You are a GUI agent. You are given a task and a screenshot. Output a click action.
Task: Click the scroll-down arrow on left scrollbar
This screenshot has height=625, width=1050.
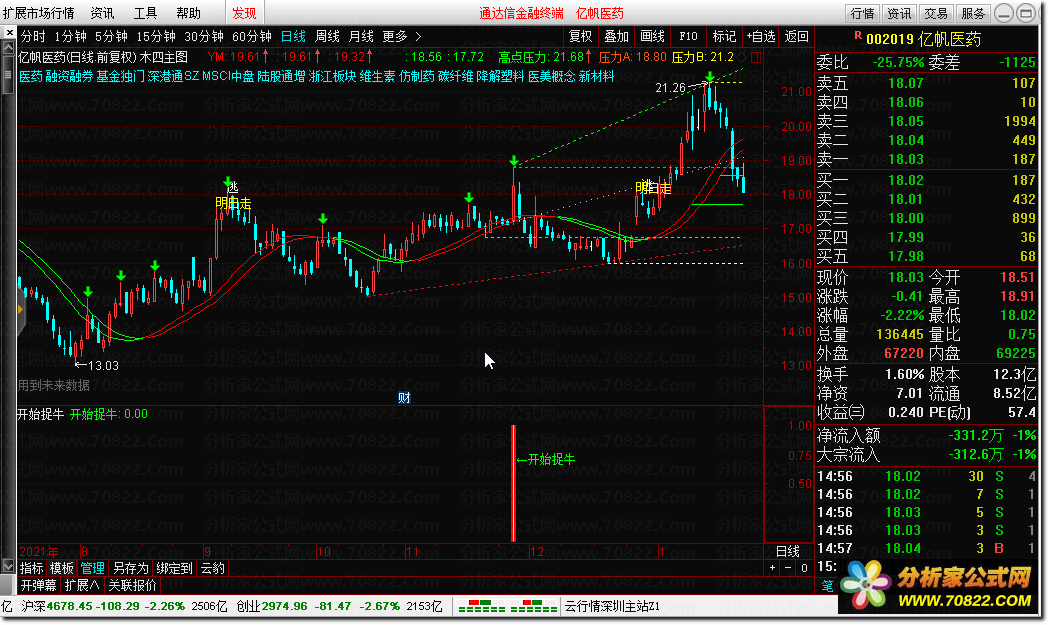click(8, 567)
